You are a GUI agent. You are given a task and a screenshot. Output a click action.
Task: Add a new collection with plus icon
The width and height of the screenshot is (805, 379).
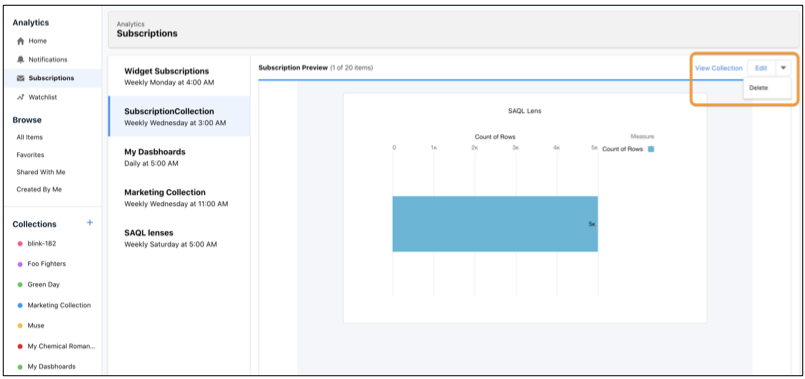click(x=90, y=222)
